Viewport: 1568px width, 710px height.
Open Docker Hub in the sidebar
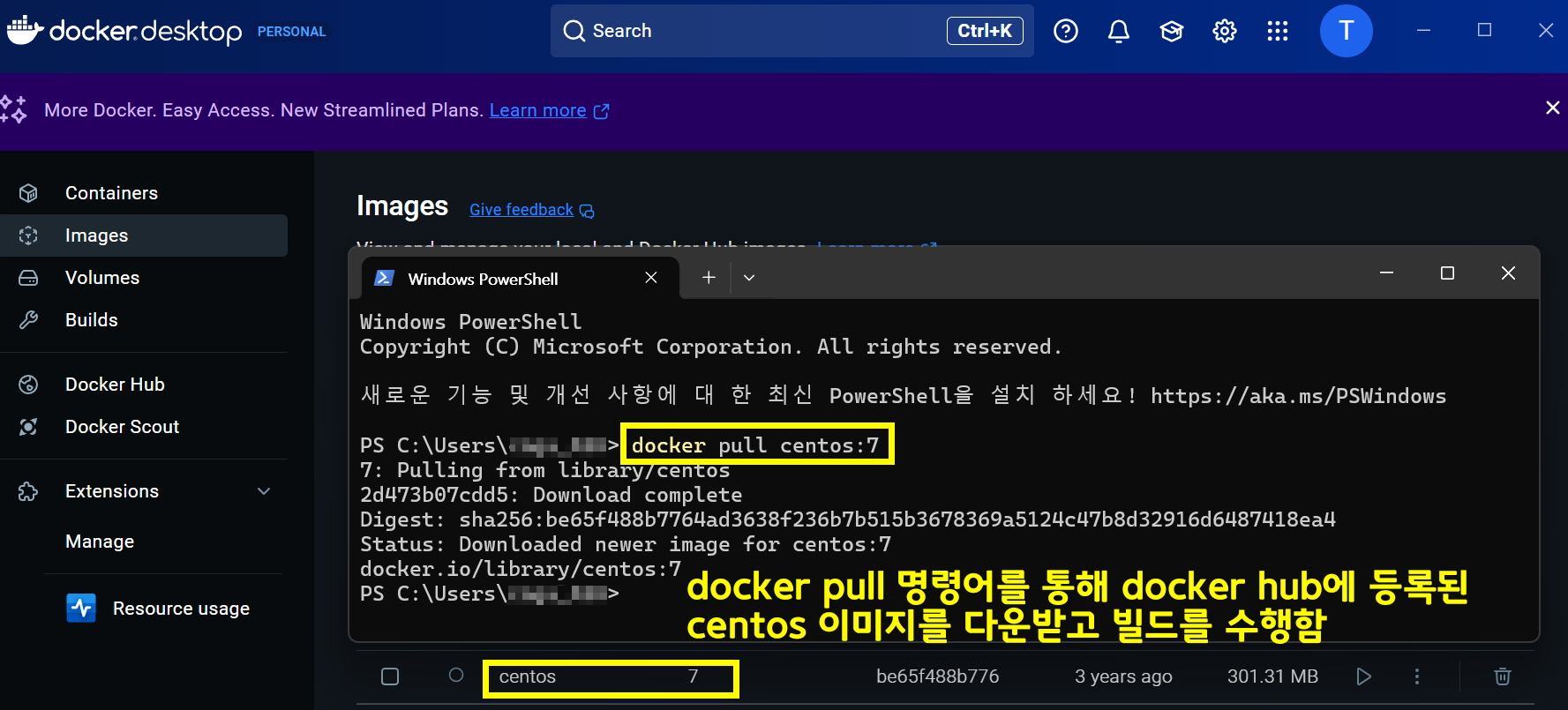[144, 385]
